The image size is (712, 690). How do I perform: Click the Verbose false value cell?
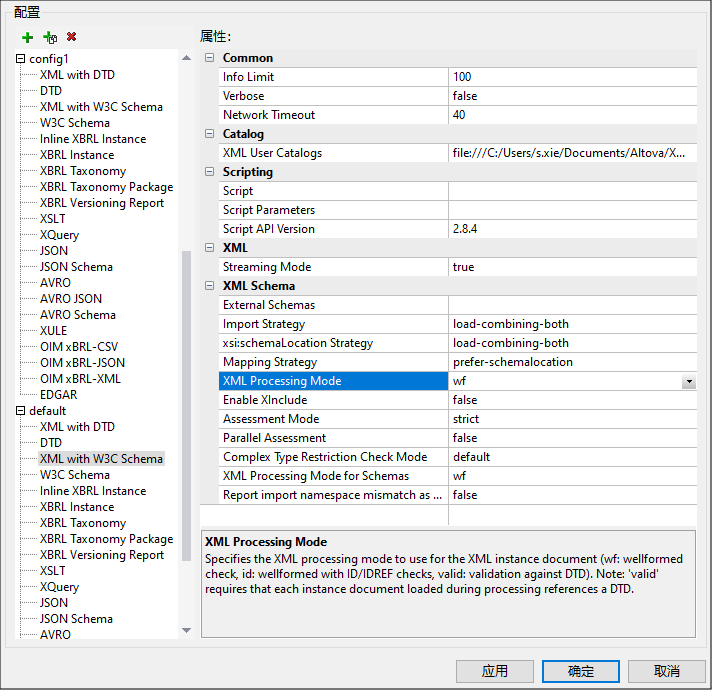573,96
